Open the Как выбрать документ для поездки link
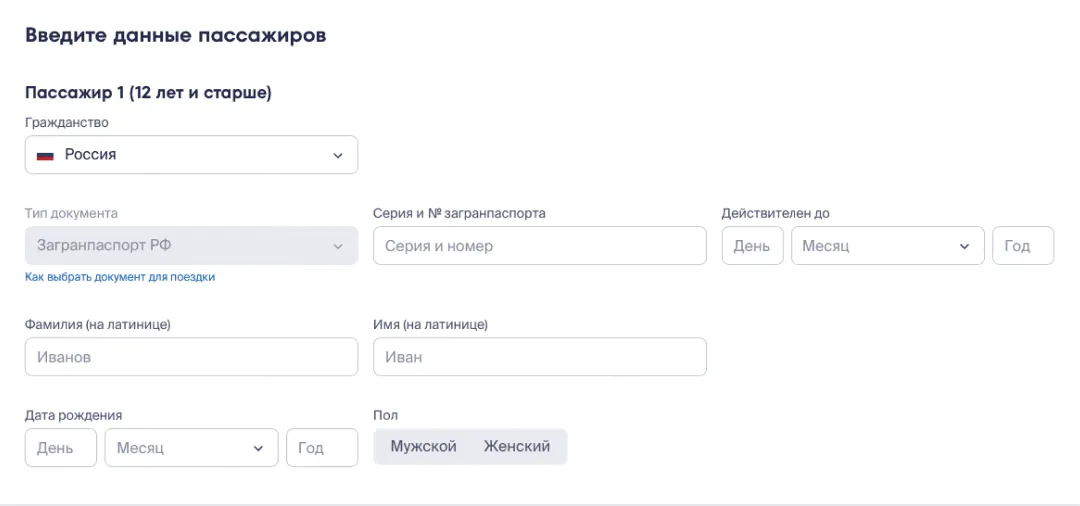Image resolution: width=1080 pixels, height=506 pixels. click(x=120, y=277)
